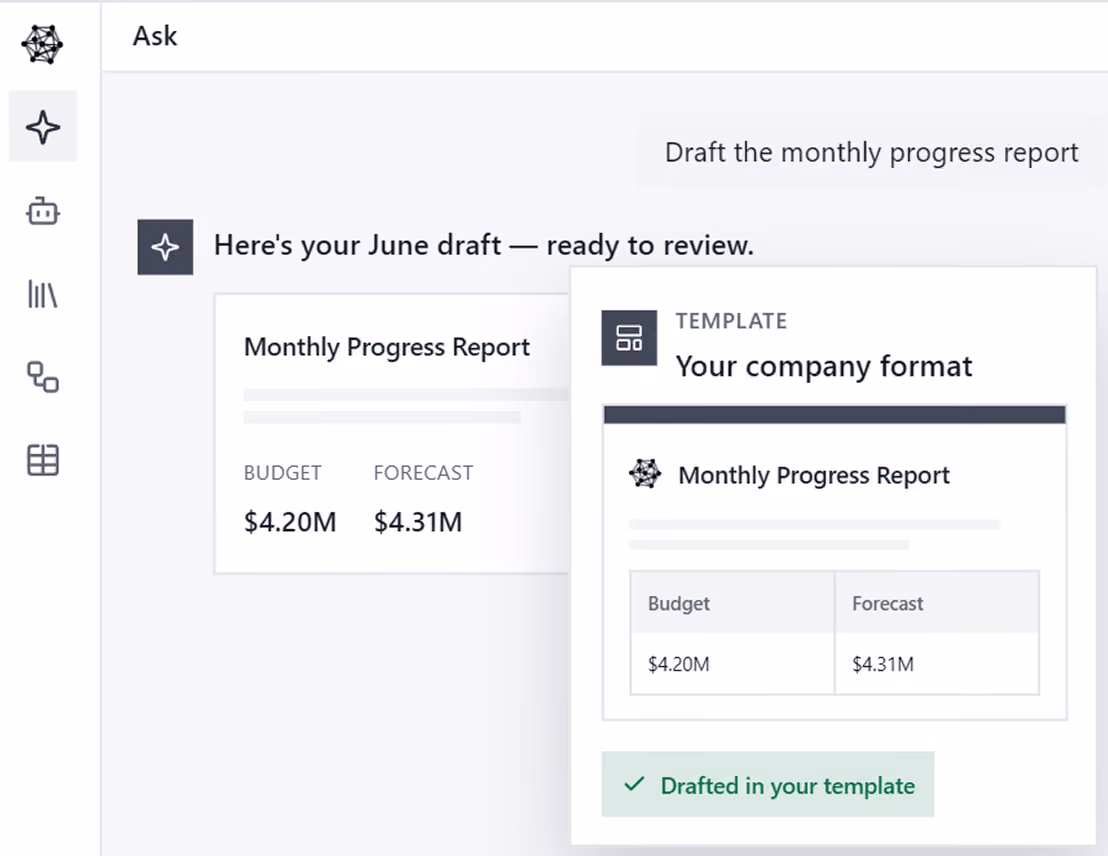Open the robot agents icon in sidebar

(x=42, y=211)
